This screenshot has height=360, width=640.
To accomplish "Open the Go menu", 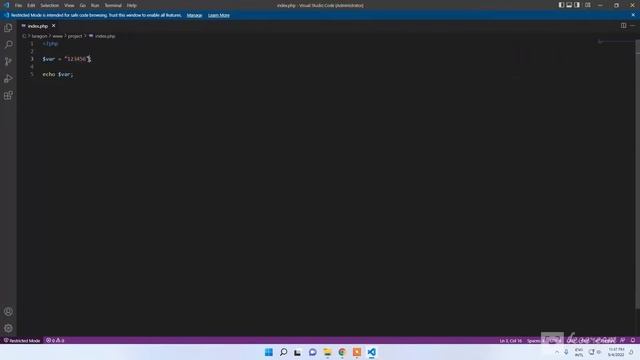I will pos(82,5).
